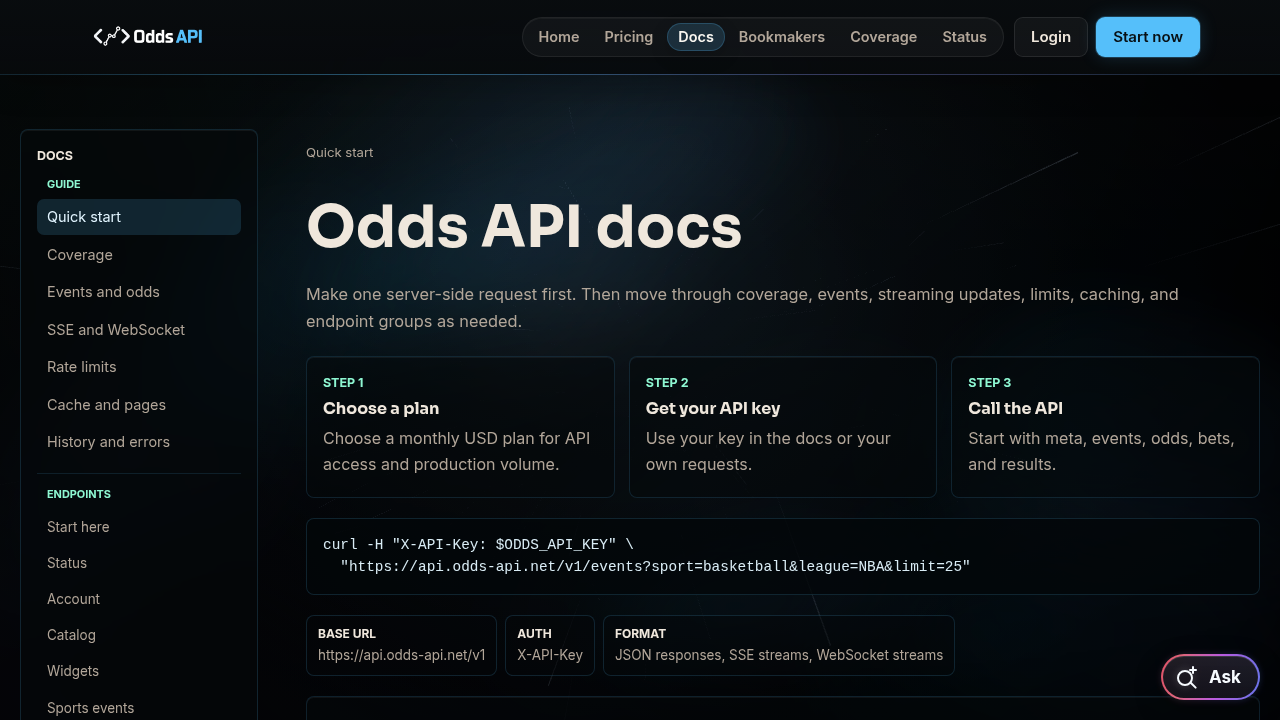Image resolution: width=1280 pixels, height=720 pixels.
Task: Open the Widgets endpoint section
Action: coord(139,671)
